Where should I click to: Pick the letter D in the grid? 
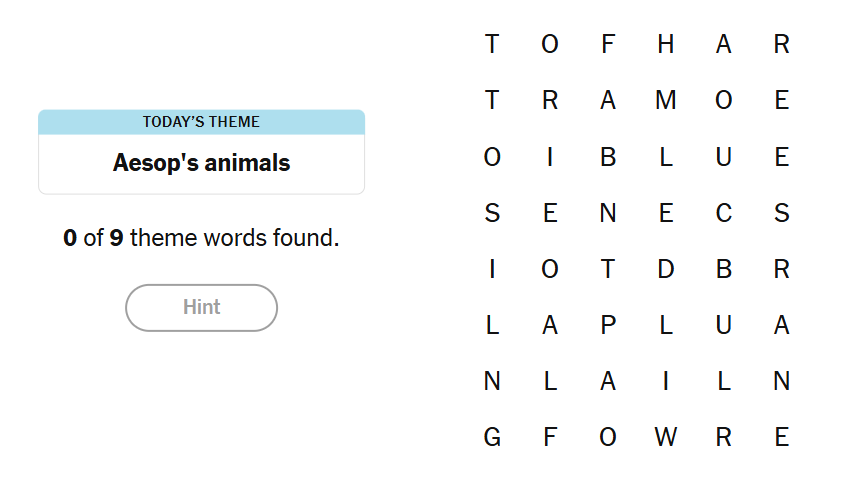tap(666, 269)
